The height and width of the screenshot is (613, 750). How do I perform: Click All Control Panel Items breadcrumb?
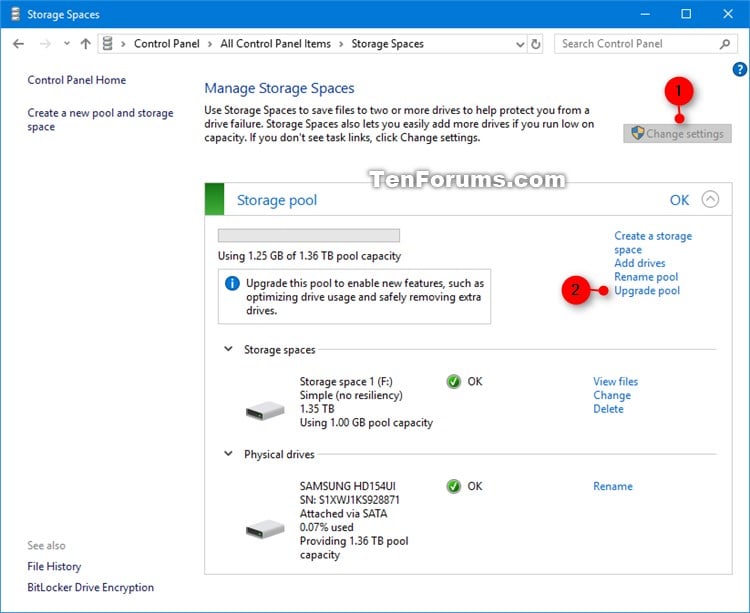click(276, 44)
